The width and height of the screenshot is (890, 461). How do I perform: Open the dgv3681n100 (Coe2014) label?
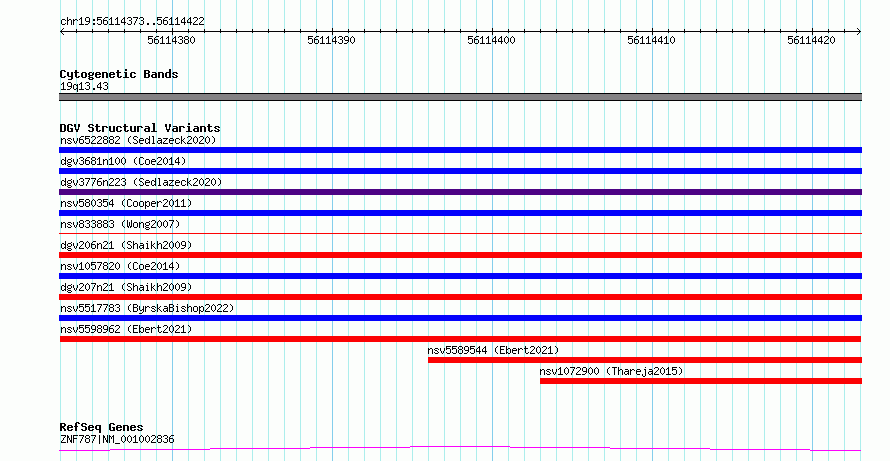pos(123,161)
